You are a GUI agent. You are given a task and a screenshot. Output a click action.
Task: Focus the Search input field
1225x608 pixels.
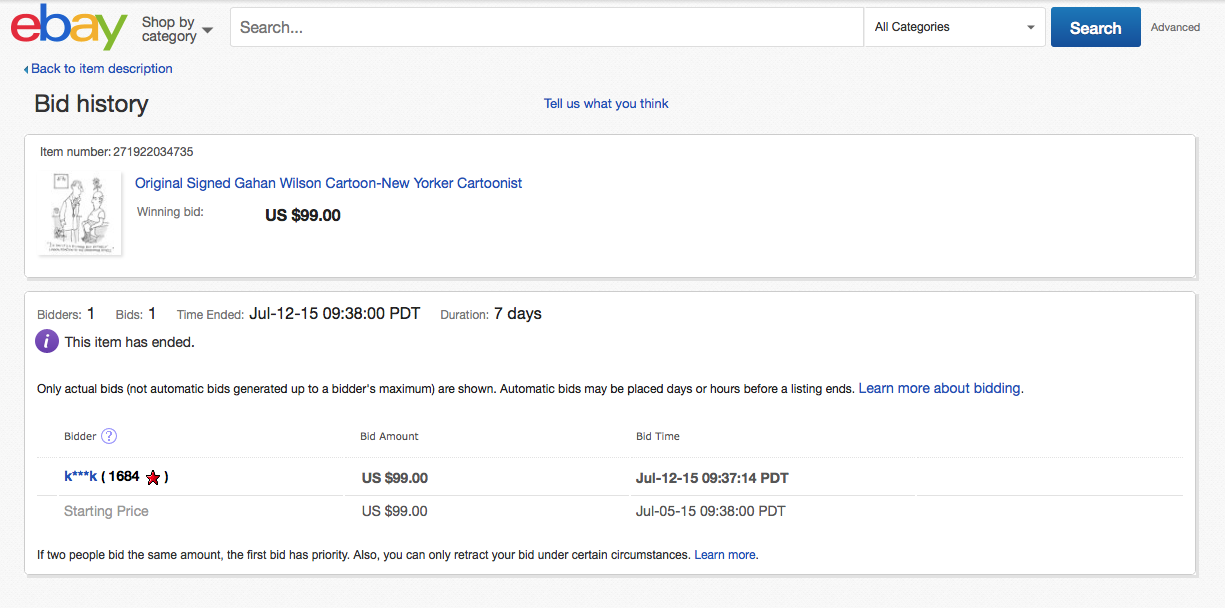[x=547, y=27]
